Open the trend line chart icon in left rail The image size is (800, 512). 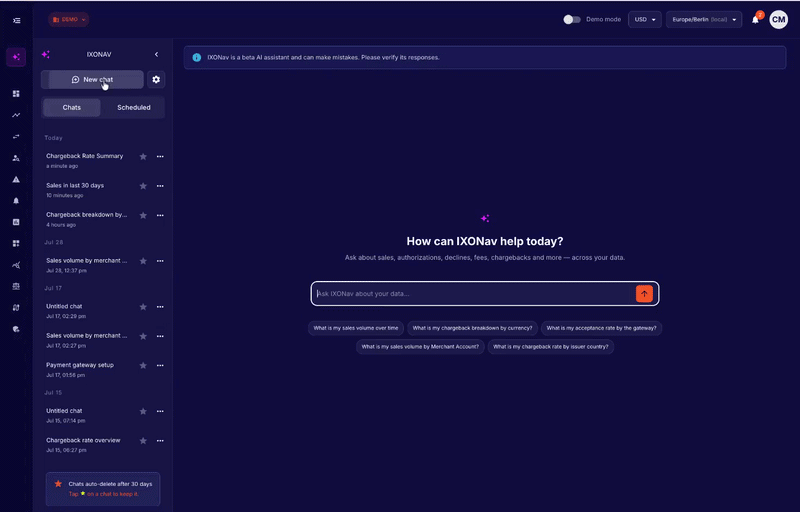click(16, 115)
